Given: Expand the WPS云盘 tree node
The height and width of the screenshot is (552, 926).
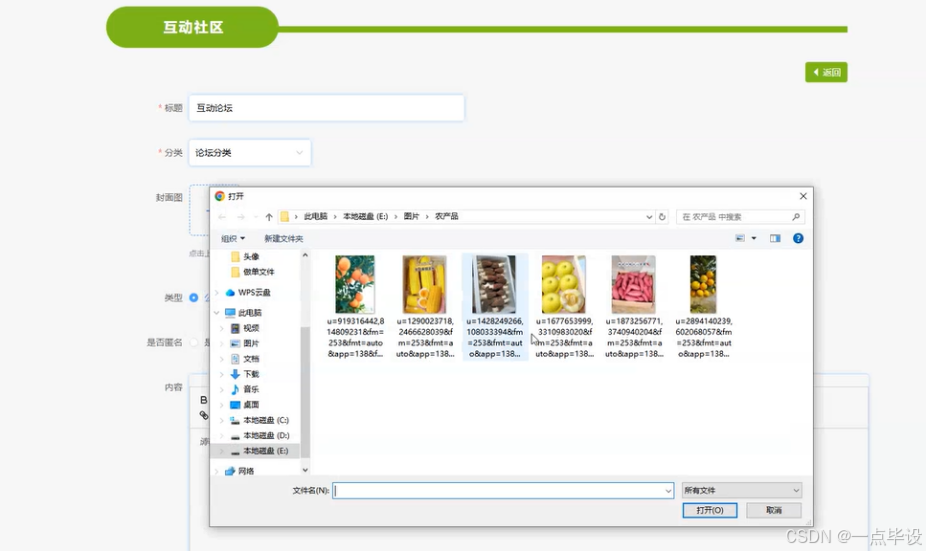Looking at the screenshot, I should click(x=217, y=292).
